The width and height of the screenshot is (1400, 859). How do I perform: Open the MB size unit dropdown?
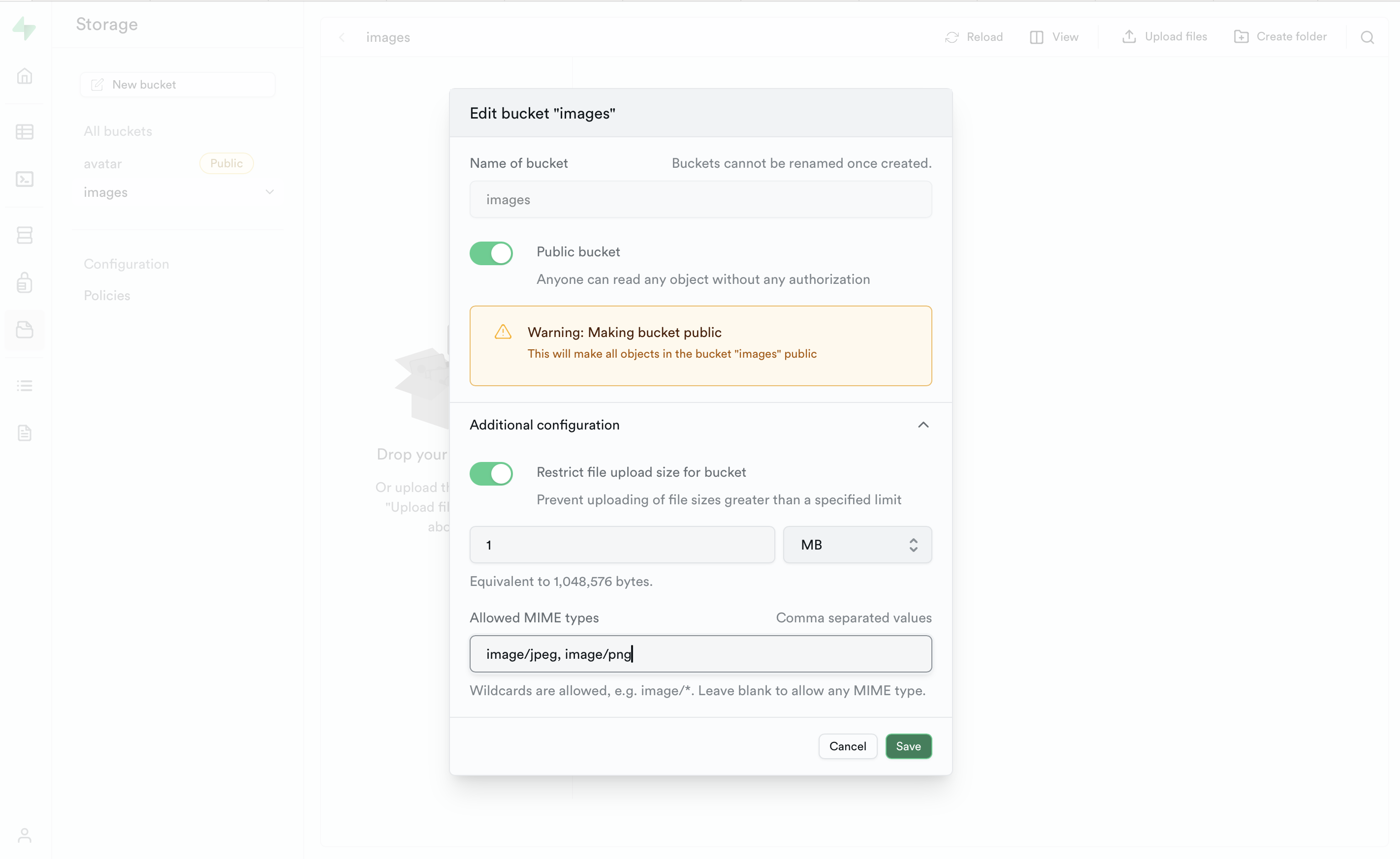pyautogui.click(x=857, y=545)
